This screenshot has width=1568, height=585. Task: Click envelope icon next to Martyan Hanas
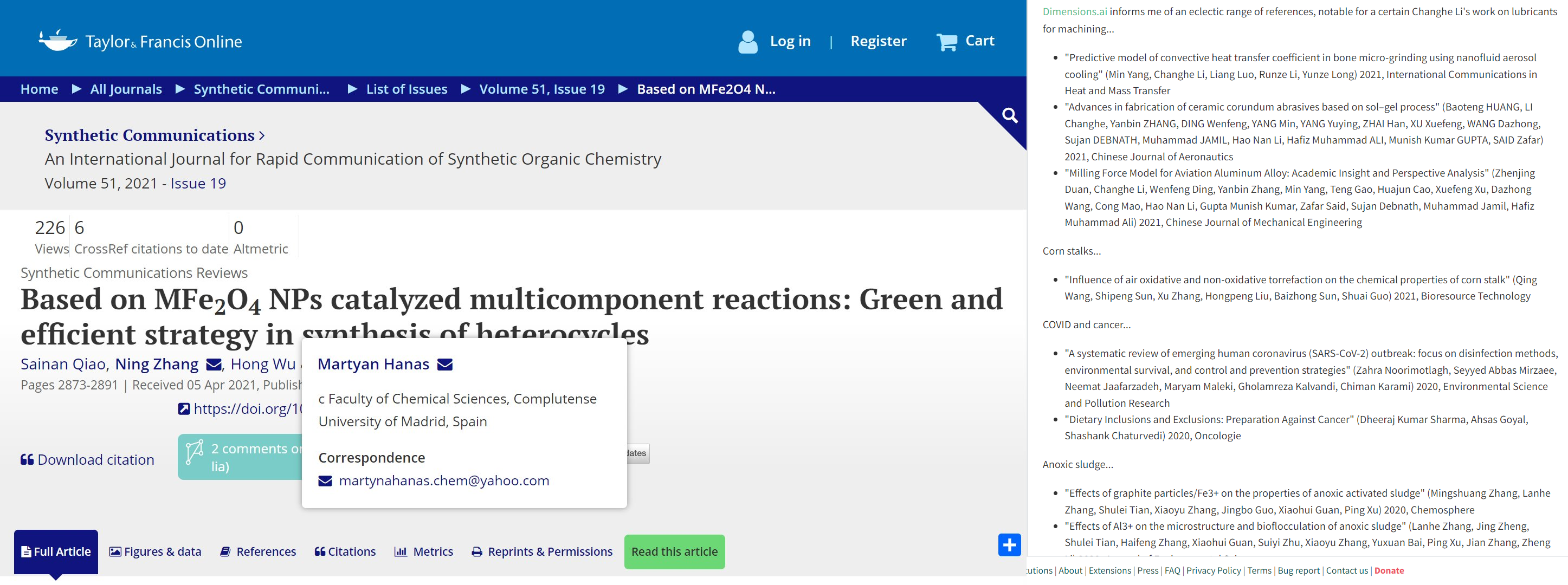click(x=445, y=365)
